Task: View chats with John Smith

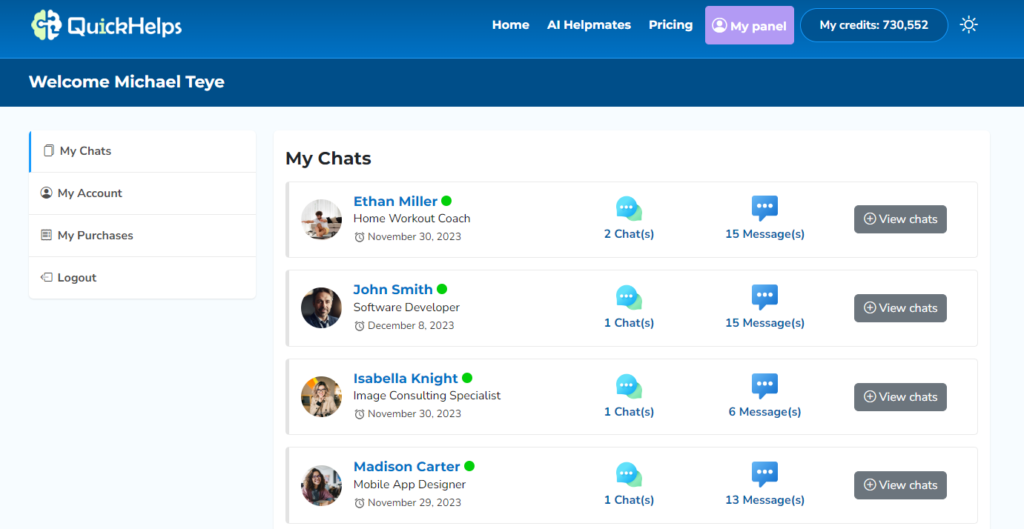Action: 900,308
